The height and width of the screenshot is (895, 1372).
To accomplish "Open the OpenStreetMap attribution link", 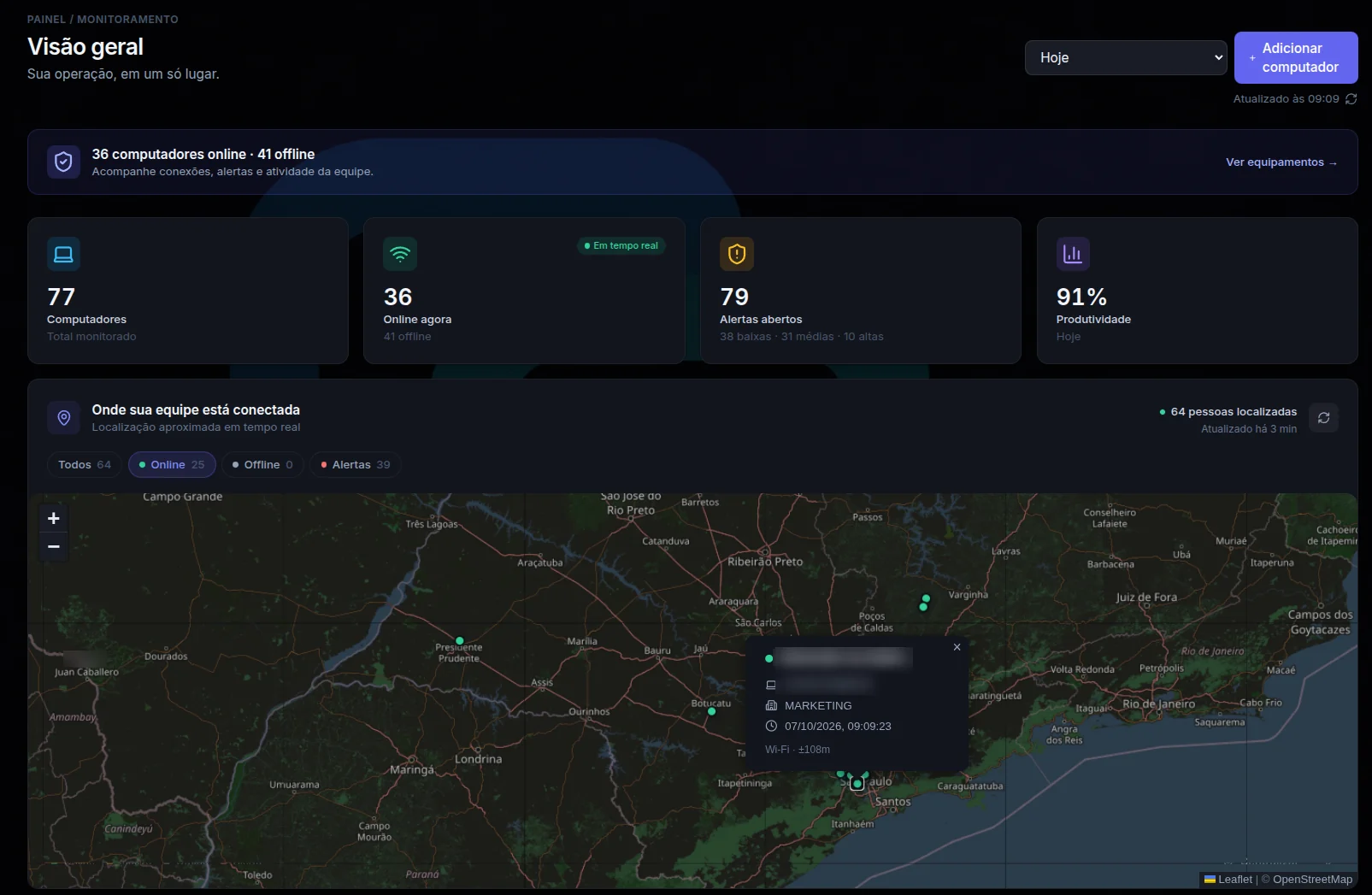I will click(x=1312, y=879).
